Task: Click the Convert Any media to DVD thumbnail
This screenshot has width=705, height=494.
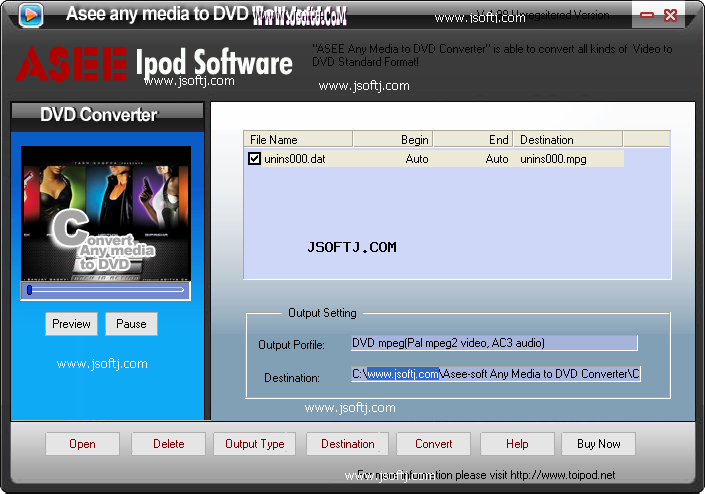Action: [x=106, y=214]
